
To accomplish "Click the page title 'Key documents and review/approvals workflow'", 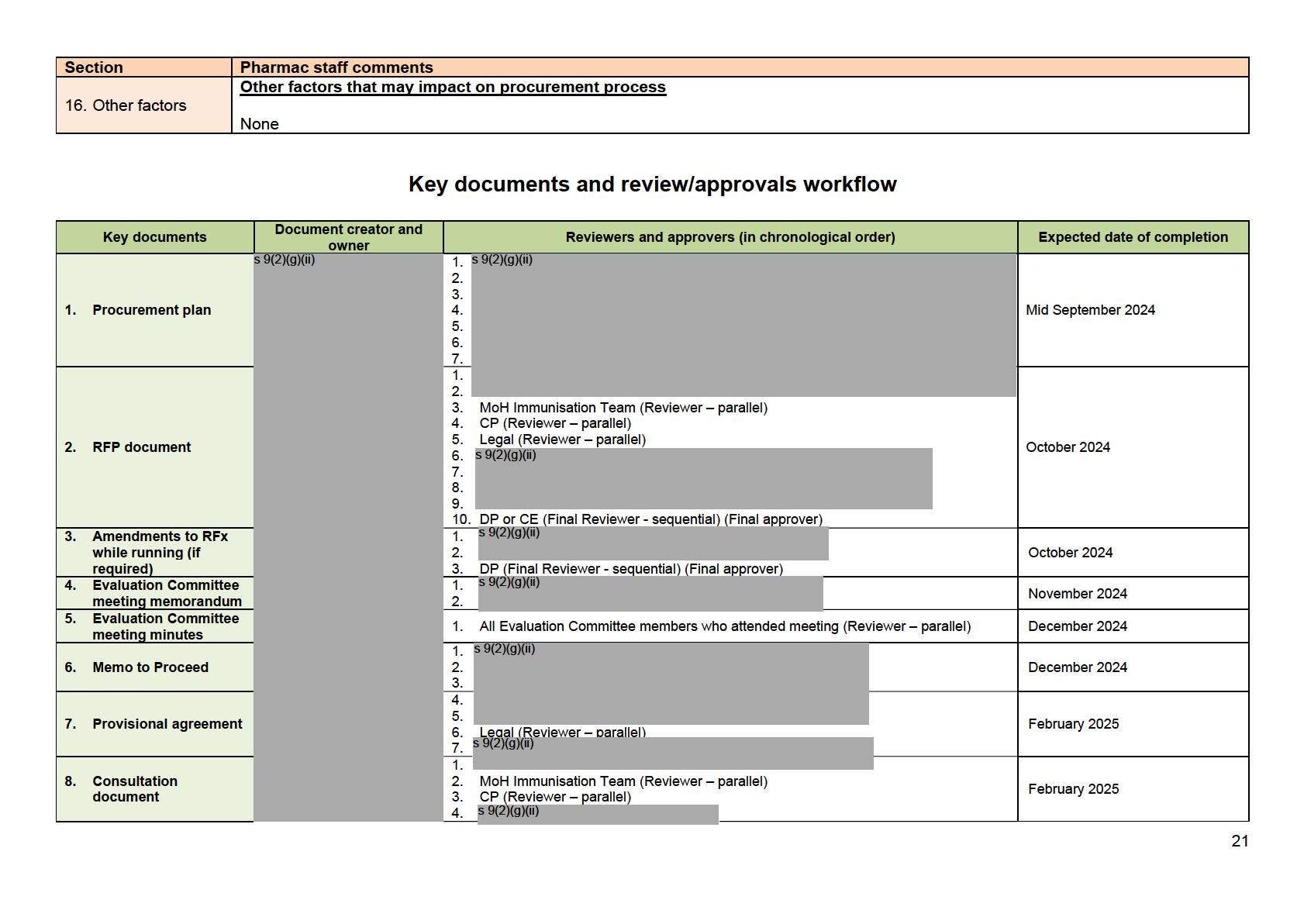I will tap(652, 184).
